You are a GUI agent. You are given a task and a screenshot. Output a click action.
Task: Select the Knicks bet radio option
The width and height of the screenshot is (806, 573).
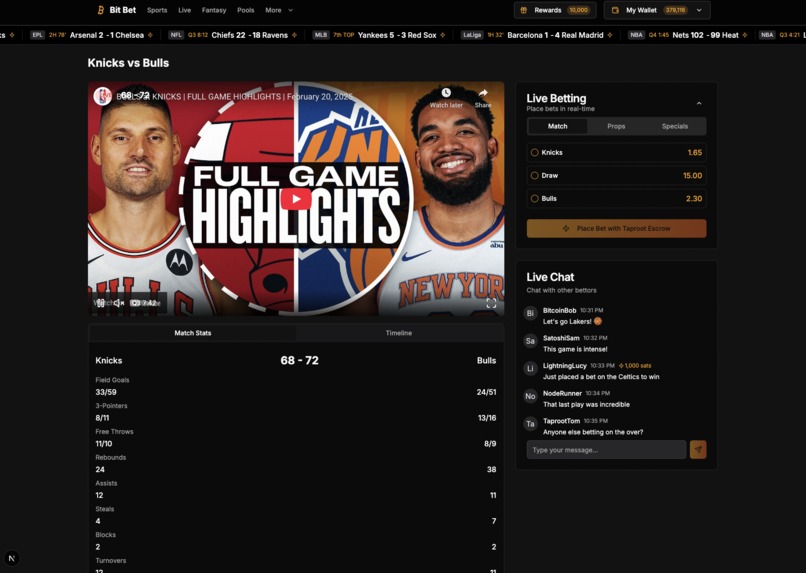point(535,153)
